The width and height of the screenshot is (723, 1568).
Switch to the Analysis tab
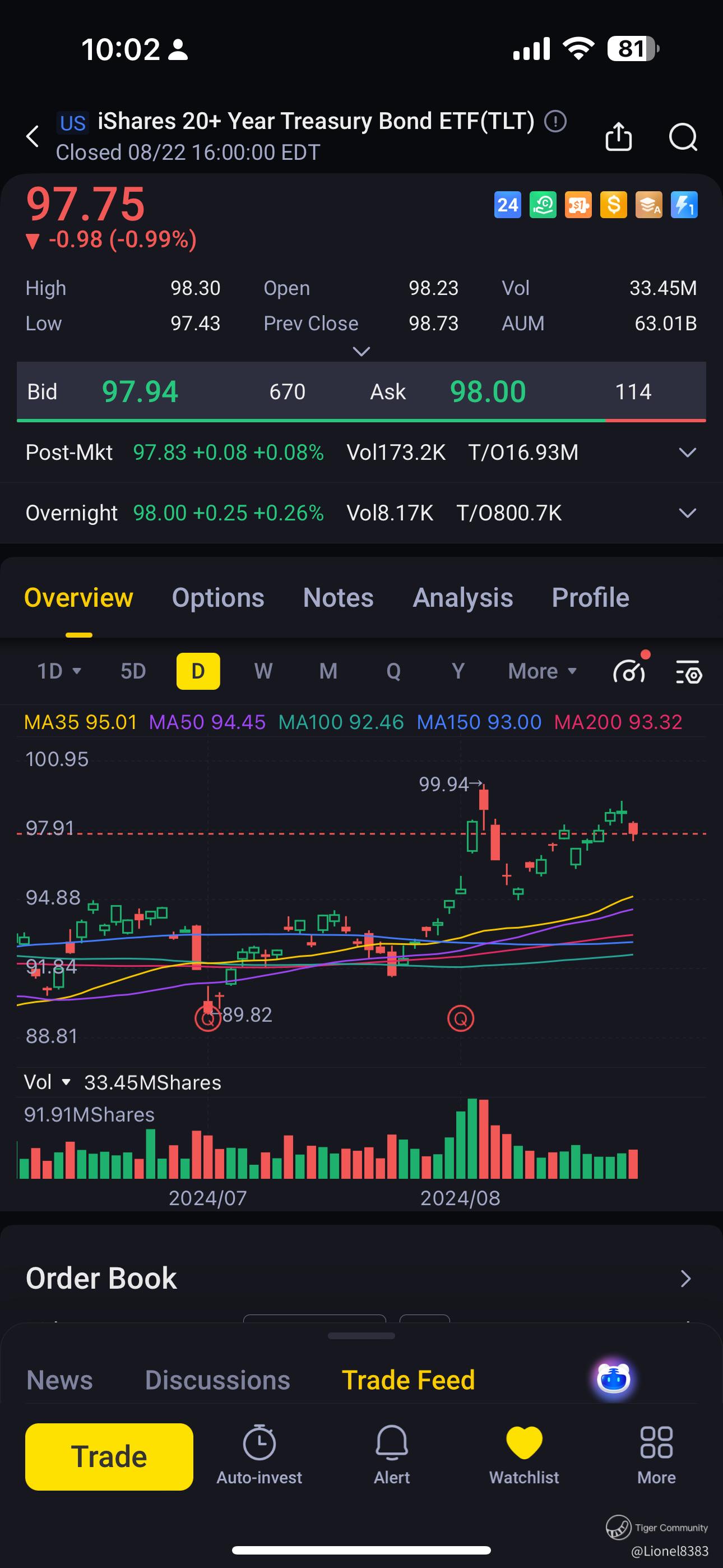pyautogui.click(x=463, y=598)
